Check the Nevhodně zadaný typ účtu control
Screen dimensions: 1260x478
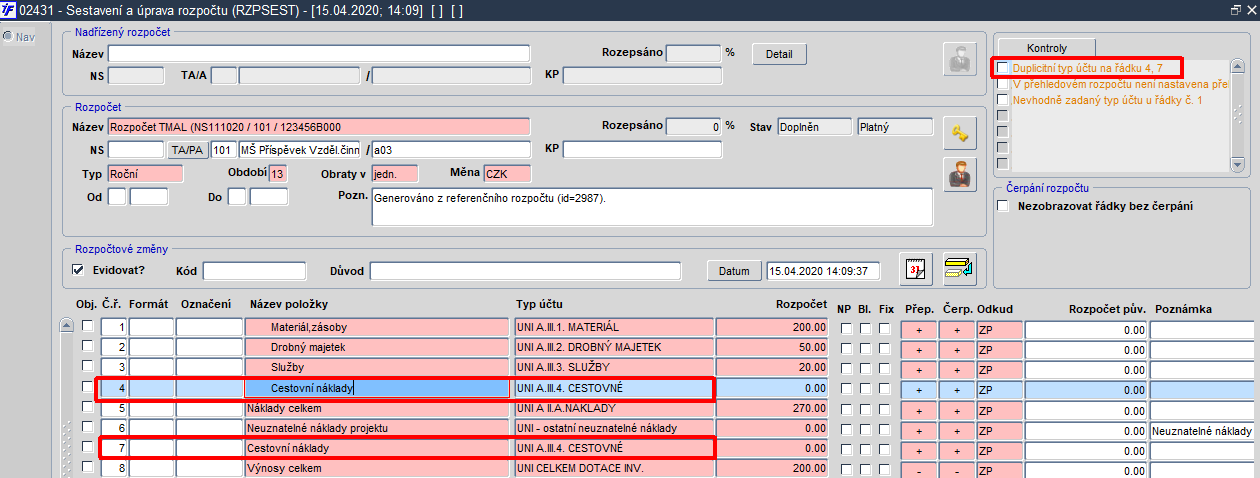(x=1003, y=100)
